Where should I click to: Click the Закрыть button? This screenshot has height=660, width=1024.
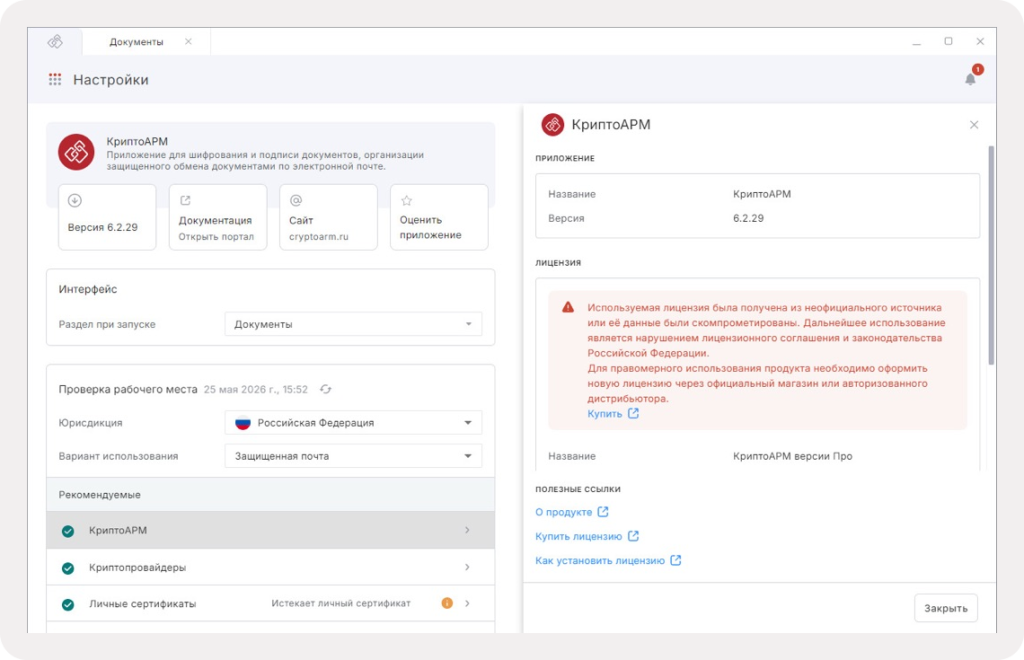[946, 608]
